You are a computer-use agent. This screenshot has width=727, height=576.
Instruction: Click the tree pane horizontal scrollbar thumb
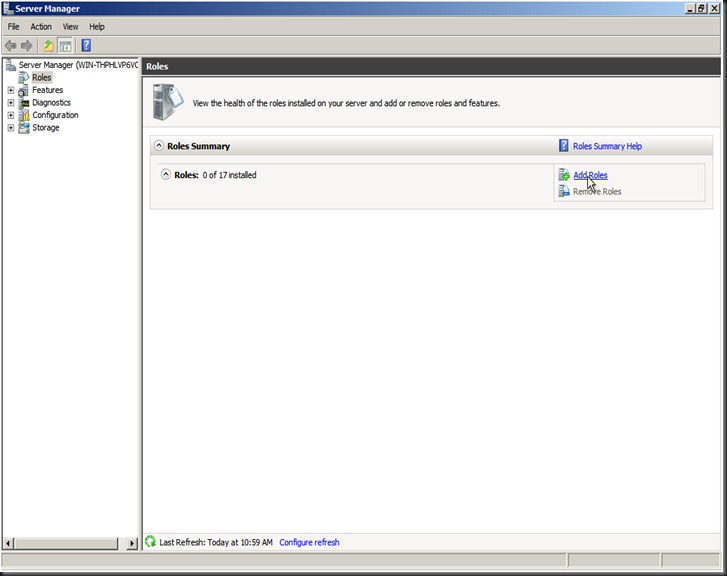click(x=66, y=543)
